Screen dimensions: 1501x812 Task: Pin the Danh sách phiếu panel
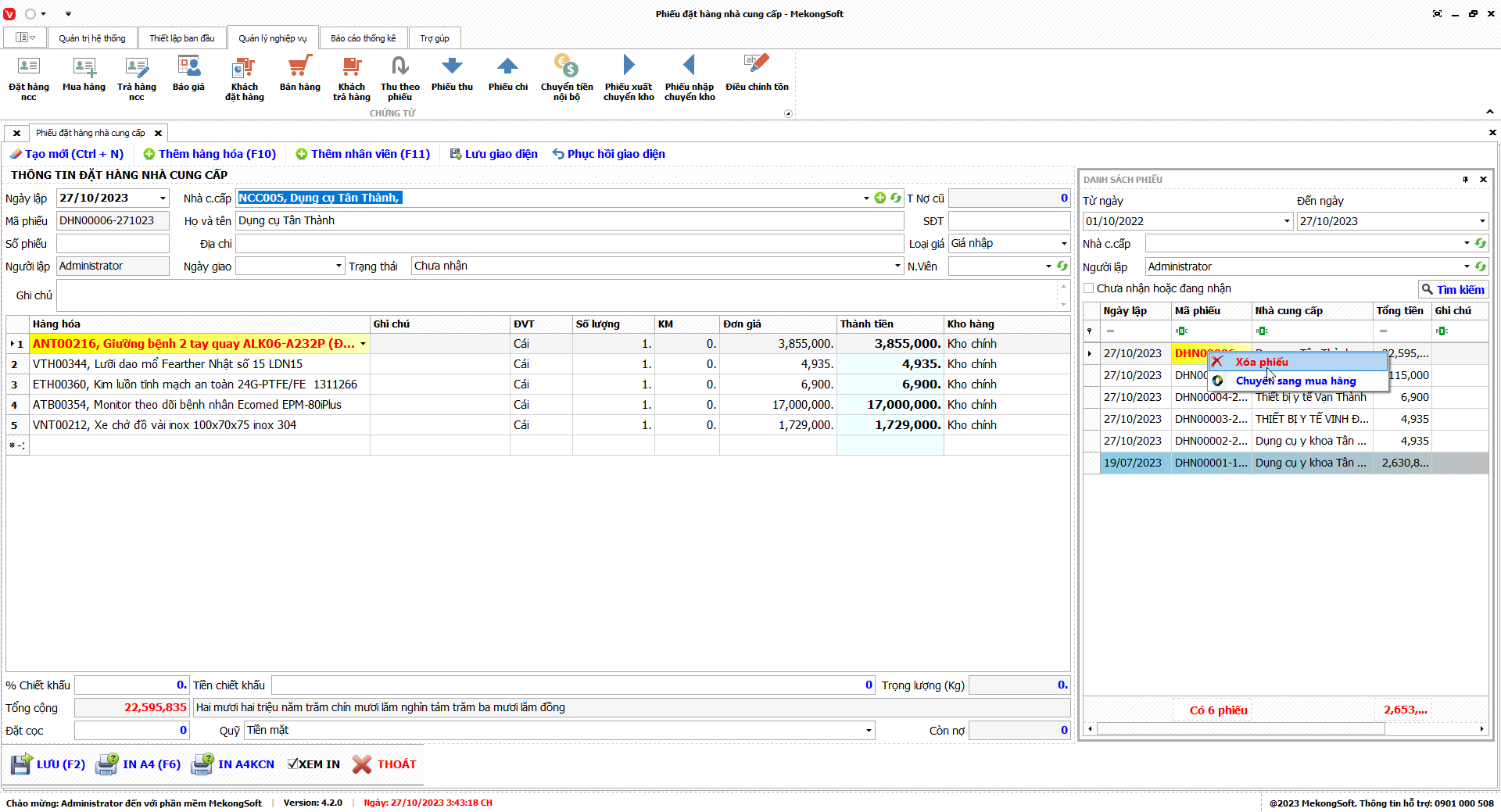pyautogui.click(x=1465, y=180)
